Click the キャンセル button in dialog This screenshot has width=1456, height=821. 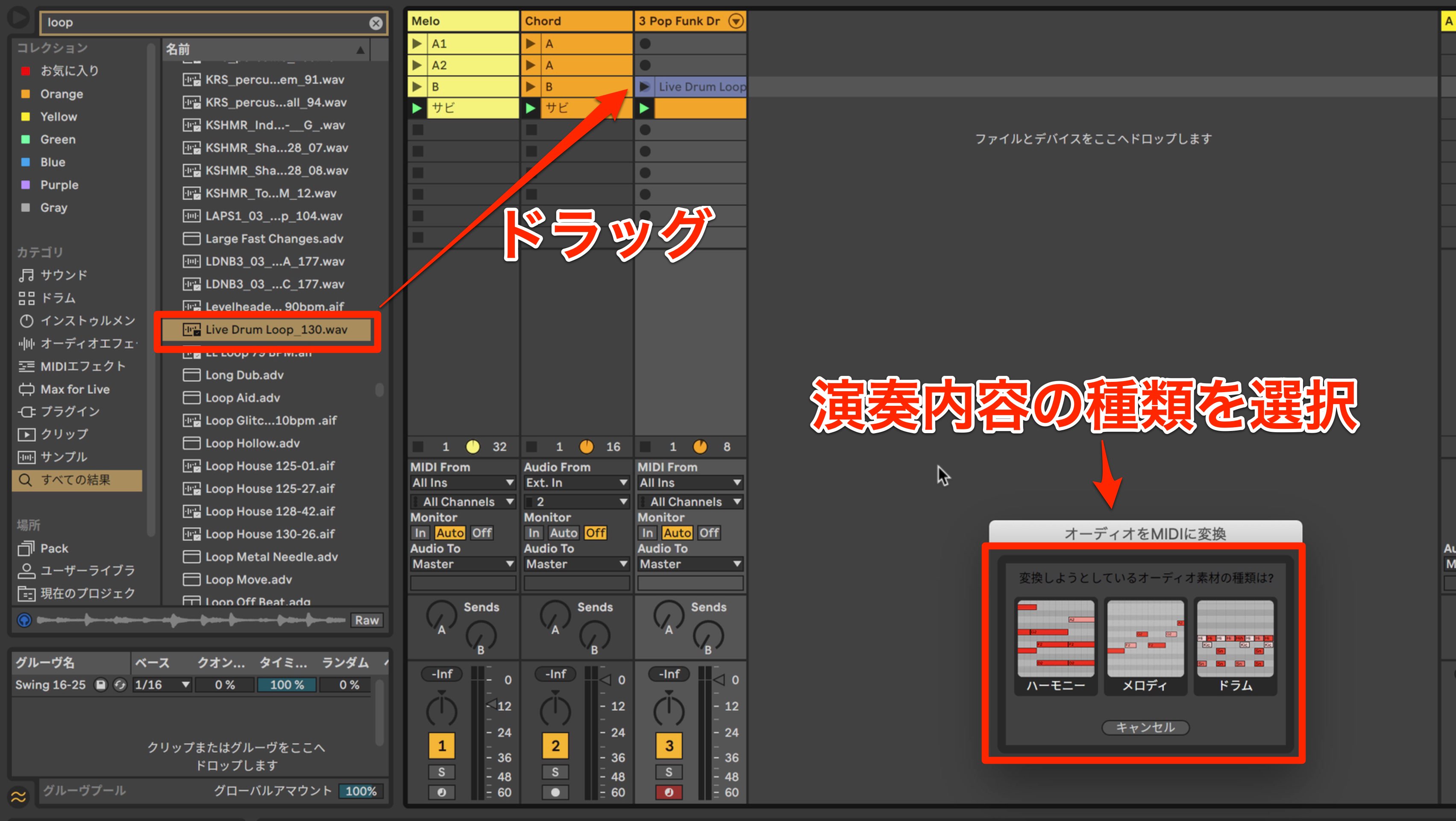click(x=1145, y=727)
